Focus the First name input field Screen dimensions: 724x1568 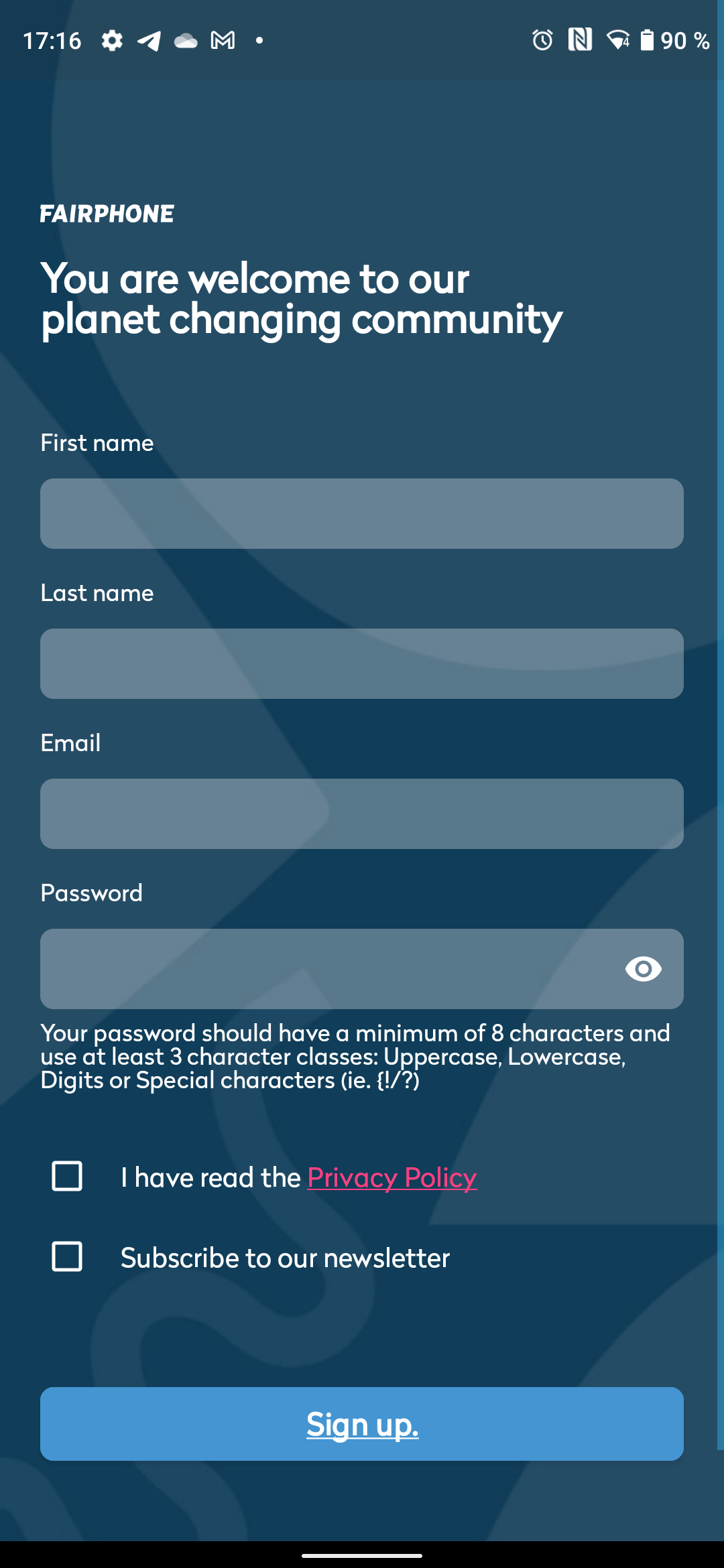pyautogui.click(x=362, y=514)
